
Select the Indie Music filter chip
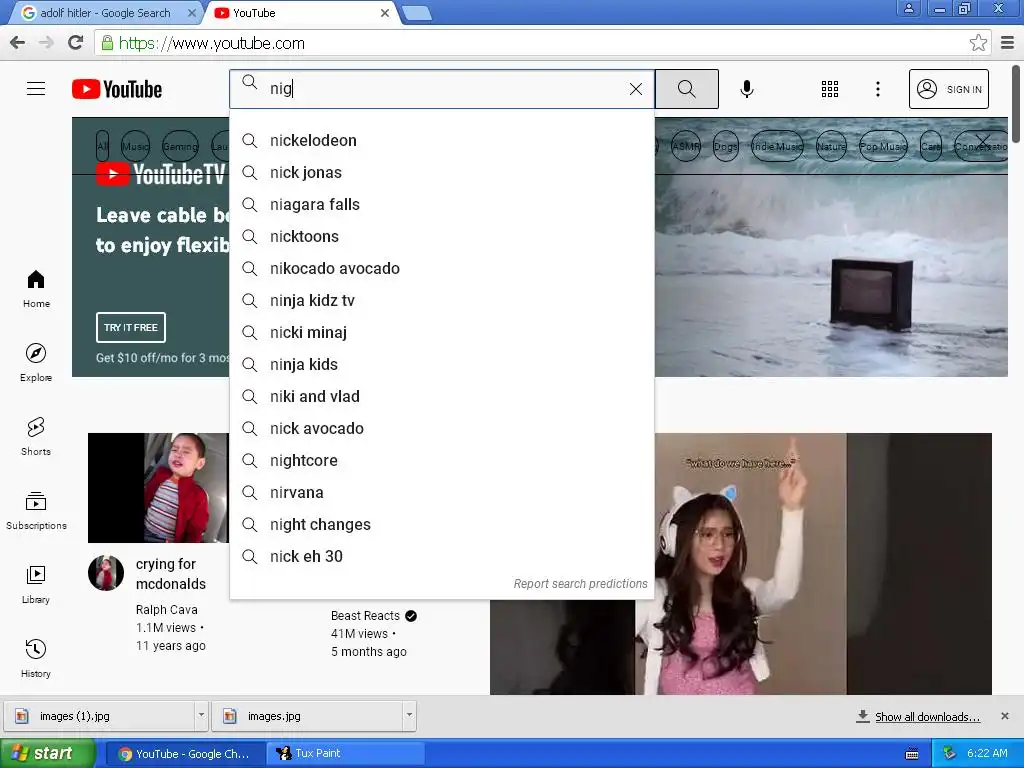click(776, 146)
